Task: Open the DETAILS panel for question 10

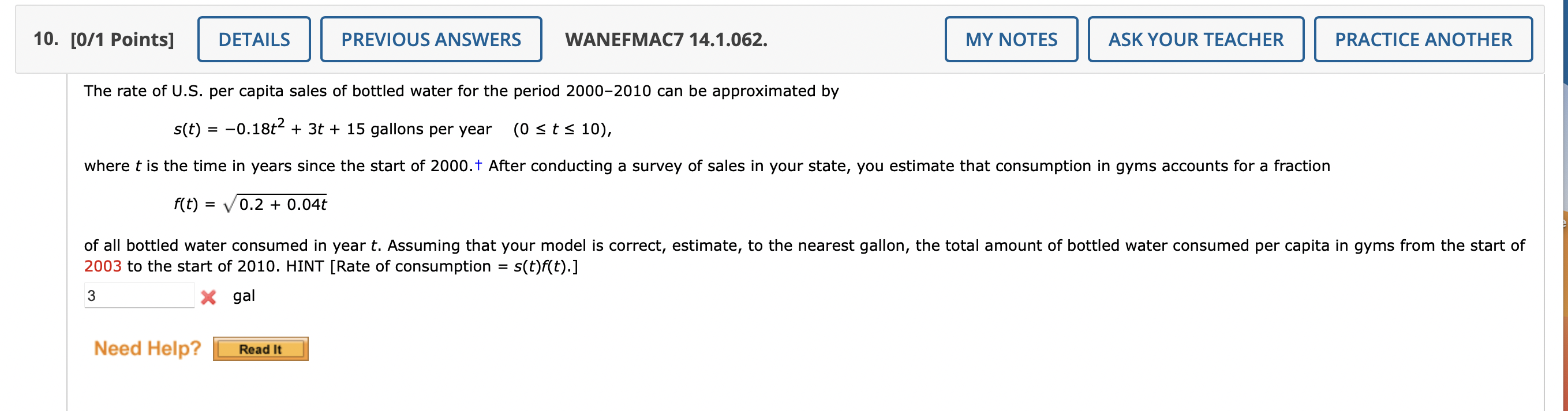Action: click(x=254, y=39)
